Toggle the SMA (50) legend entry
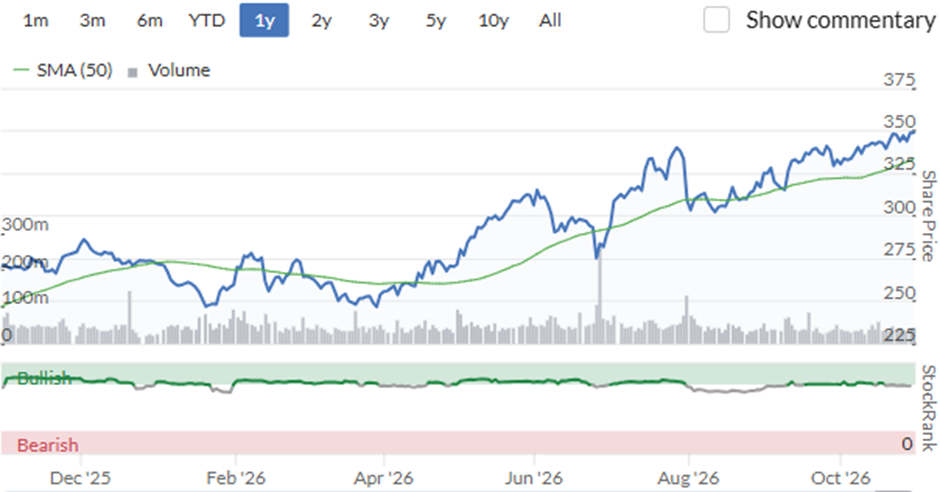Image resolution: width=940 pixels, height=492 pixels. pyautogui.click(x=63, y=70)
